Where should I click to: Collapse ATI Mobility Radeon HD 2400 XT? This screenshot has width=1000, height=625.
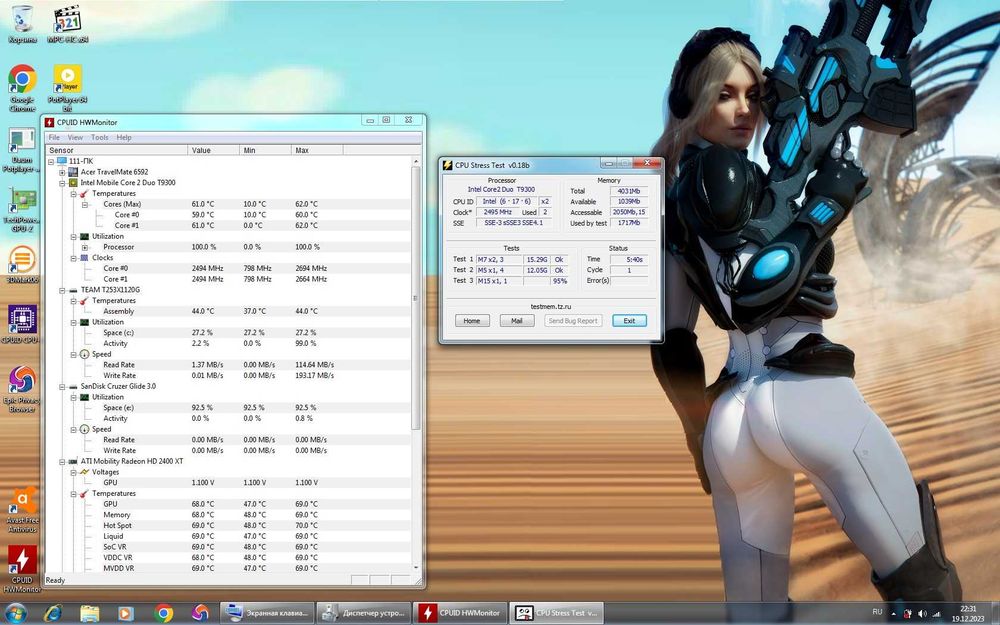62,461
